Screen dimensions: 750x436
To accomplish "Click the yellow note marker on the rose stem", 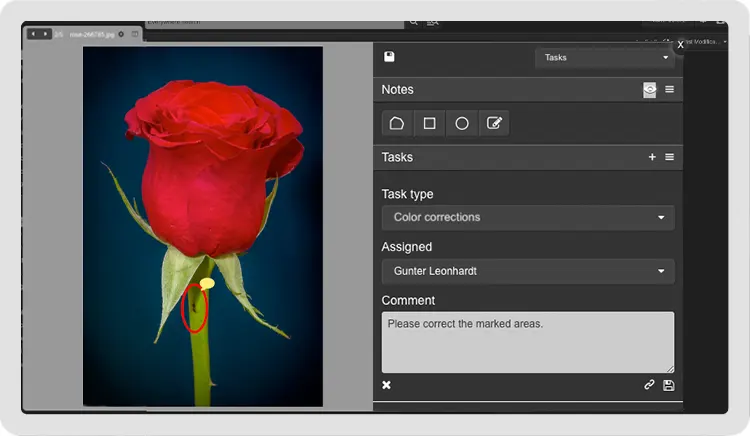I will pyautogui.click(x=207, y=284).
